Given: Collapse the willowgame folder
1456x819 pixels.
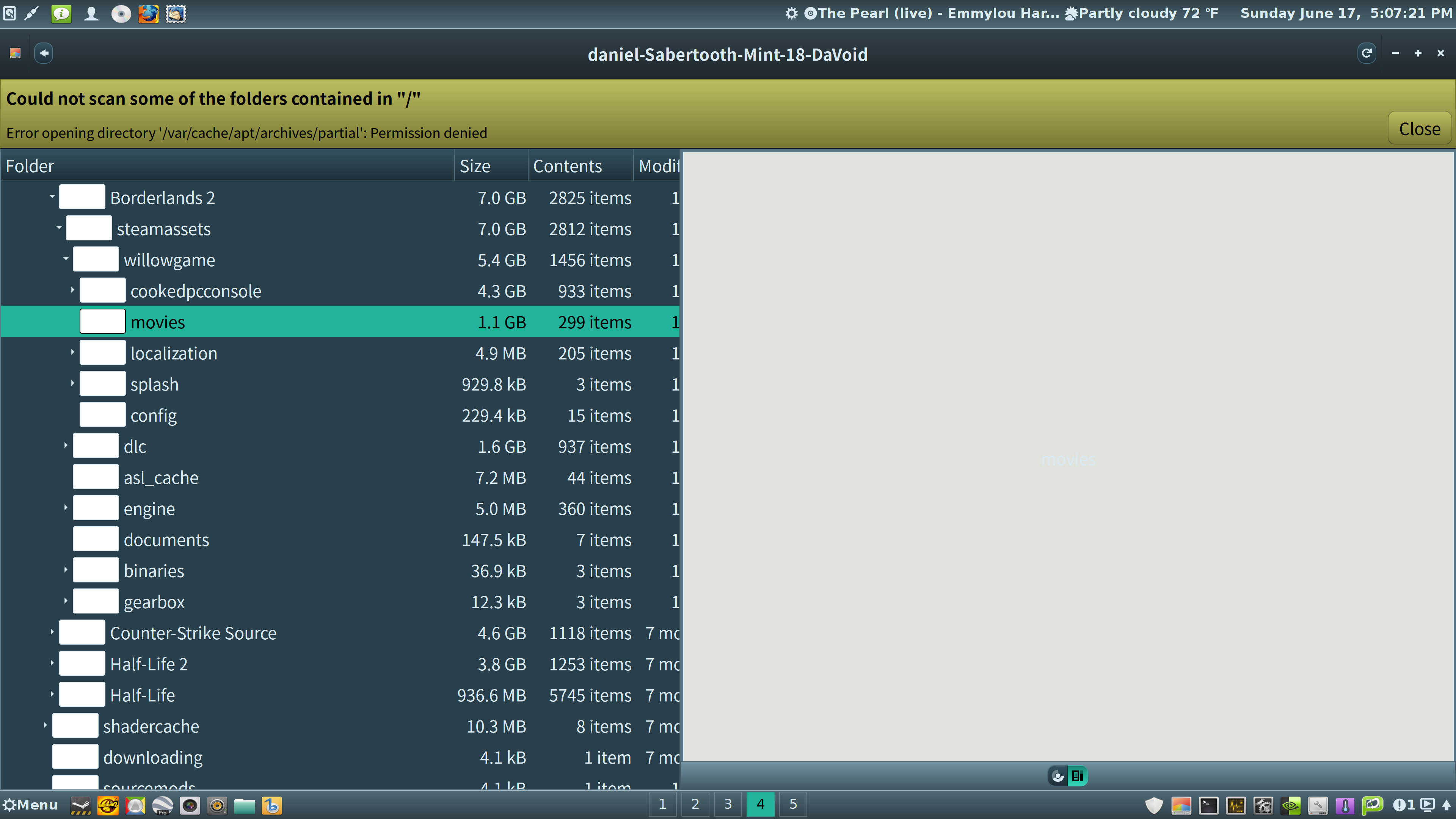Looking at the screenshot, I should tap(66, 259).
